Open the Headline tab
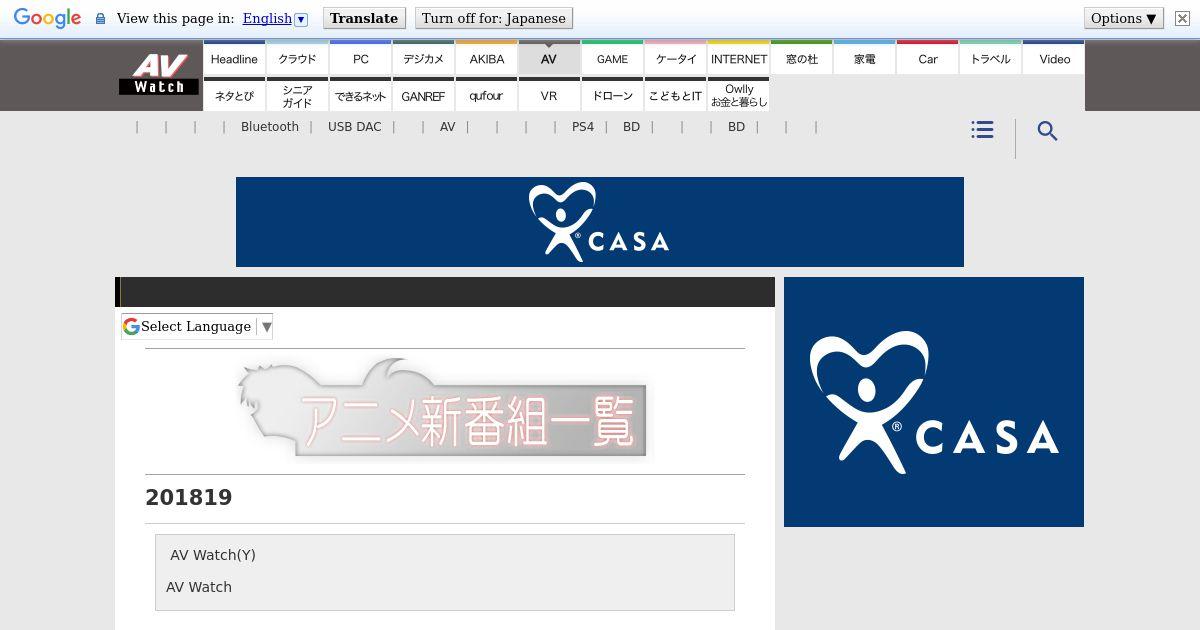The image size is (1200, 630). click(234, 58)
